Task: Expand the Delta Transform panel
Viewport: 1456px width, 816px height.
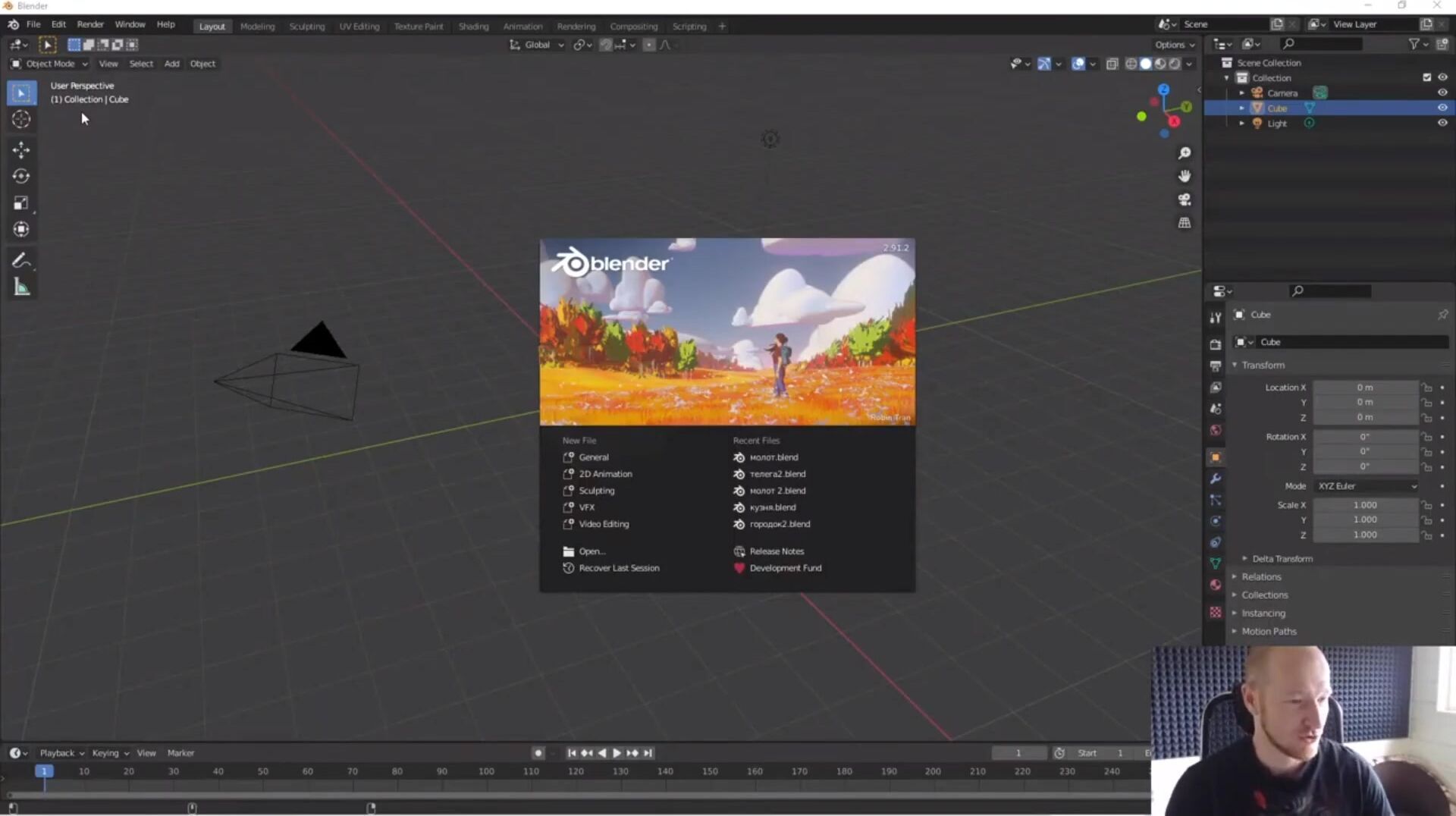Action: [1282, 559]
